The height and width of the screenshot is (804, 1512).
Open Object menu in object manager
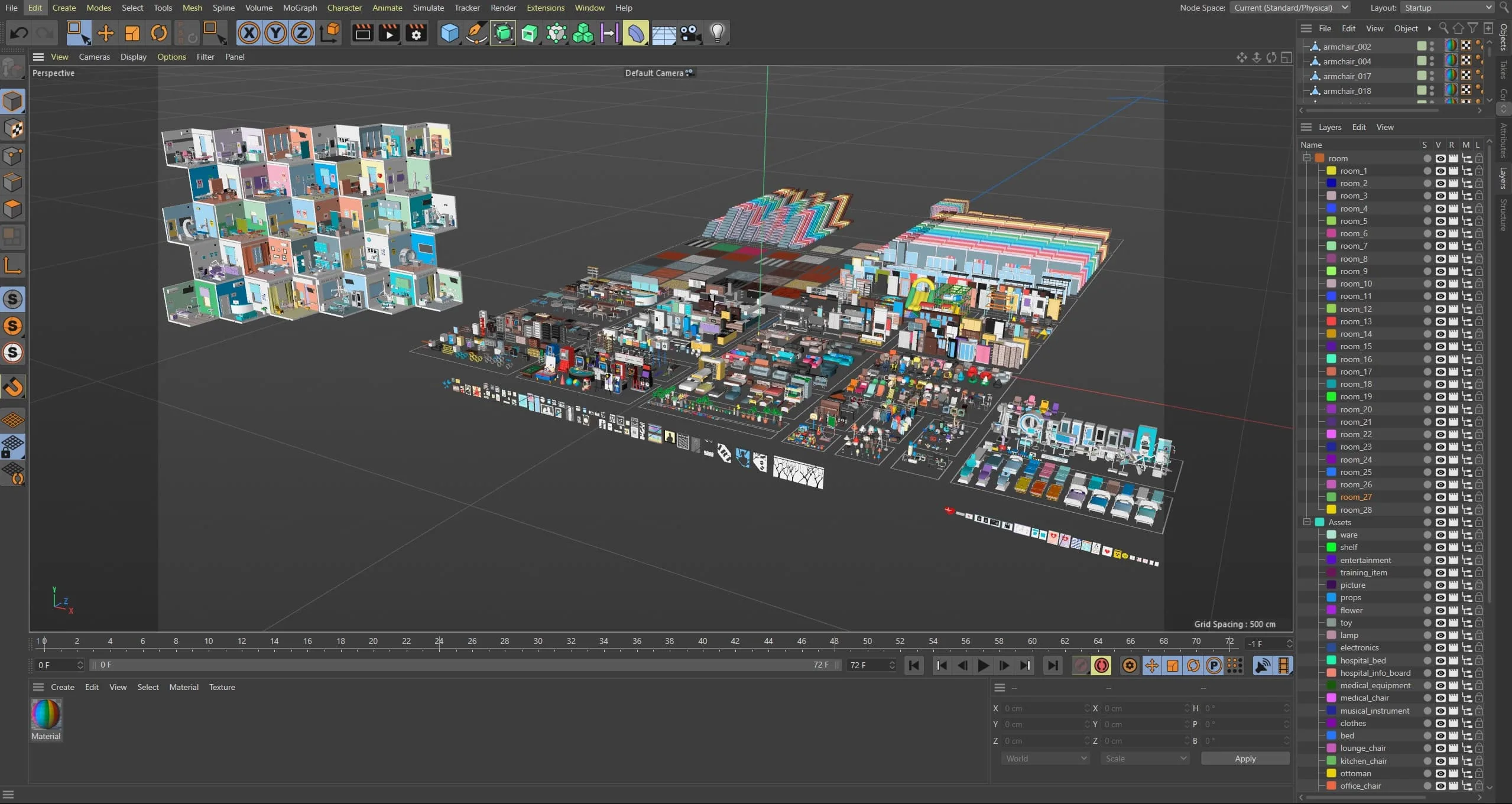click(x=1406, y=28)
